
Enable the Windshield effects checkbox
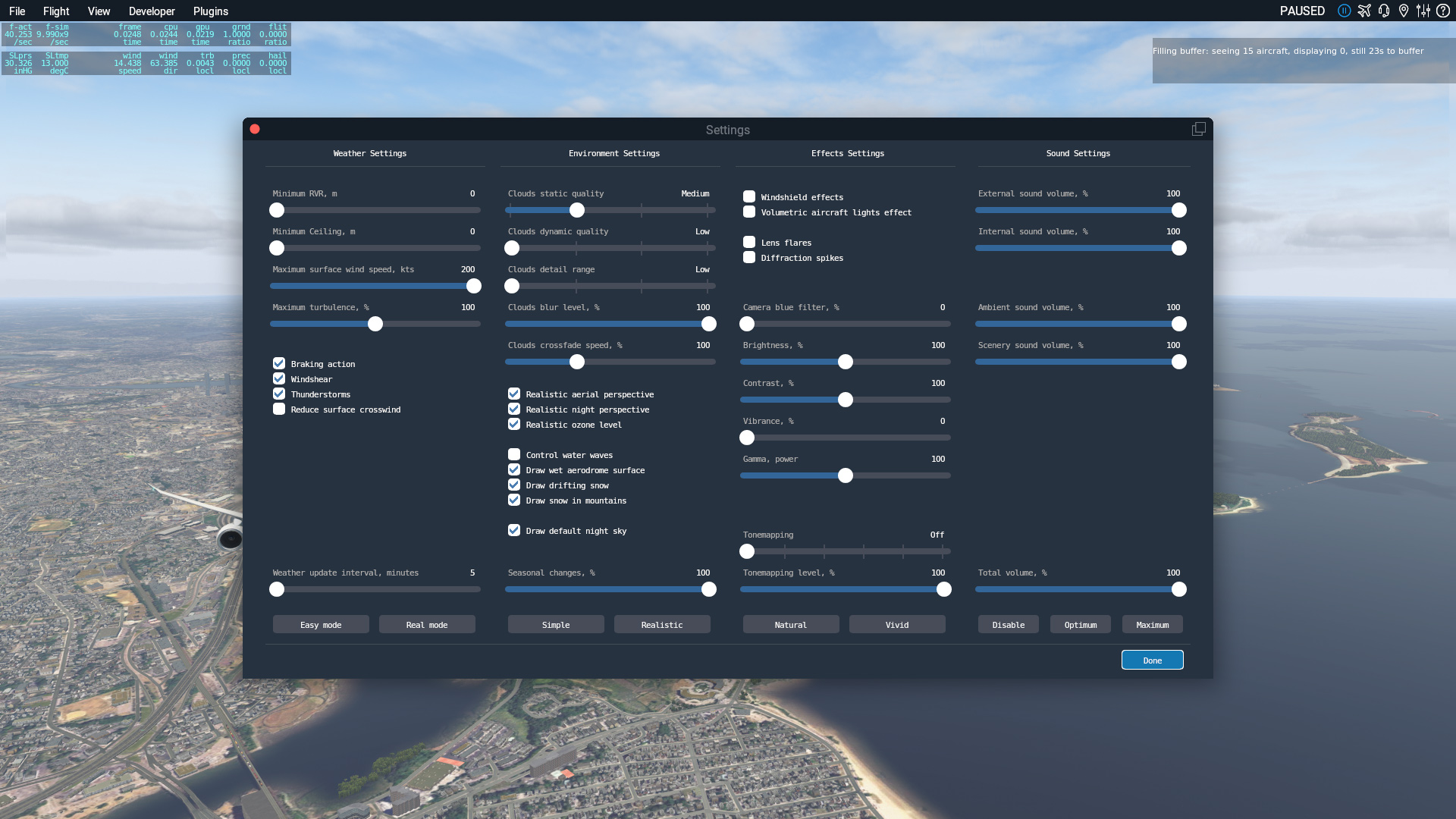click(x=749, y=196)
